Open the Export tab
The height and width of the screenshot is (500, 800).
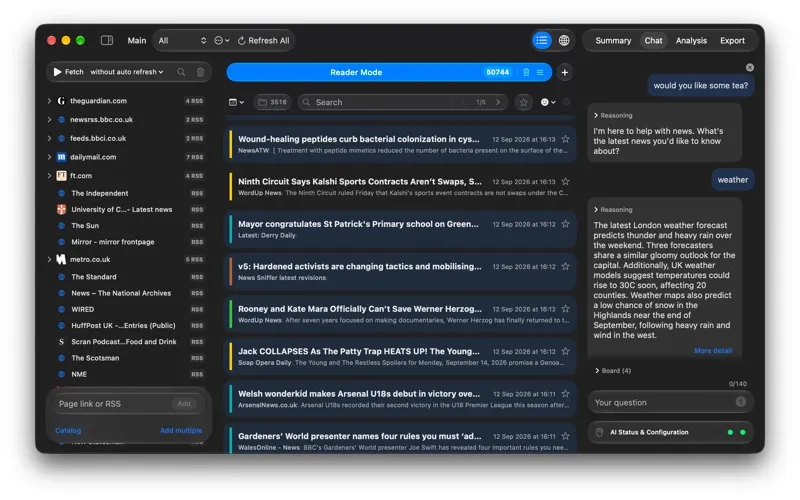point(732,40)
